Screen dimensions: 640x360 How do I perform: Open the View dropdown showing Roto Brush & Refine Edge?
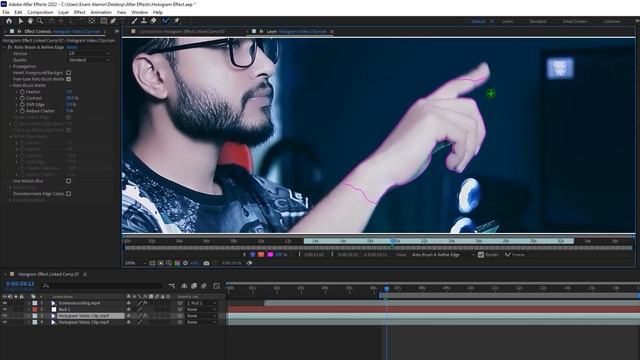click(443, 255)
